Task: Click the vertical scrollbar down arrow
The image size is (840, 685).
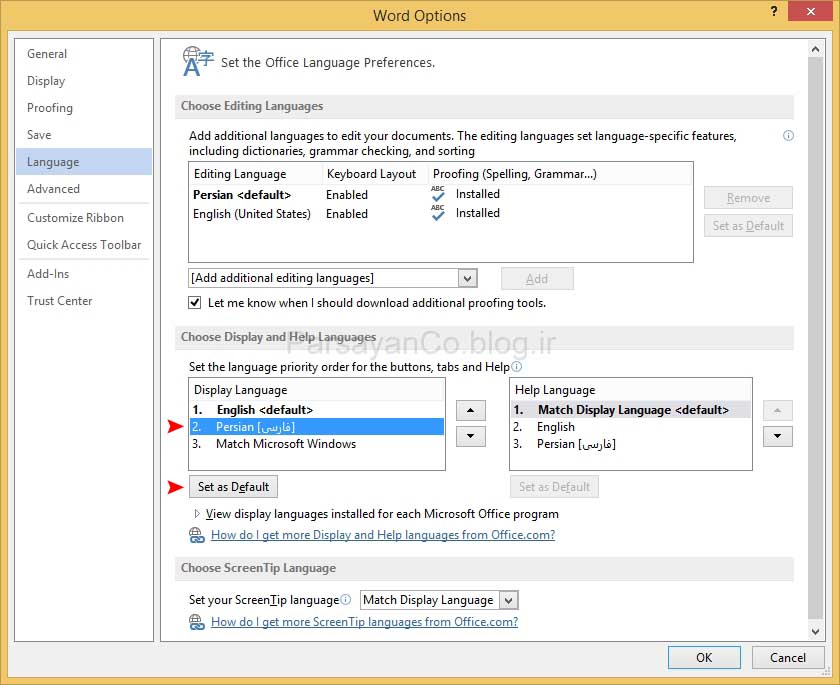Action: [815, 632]
